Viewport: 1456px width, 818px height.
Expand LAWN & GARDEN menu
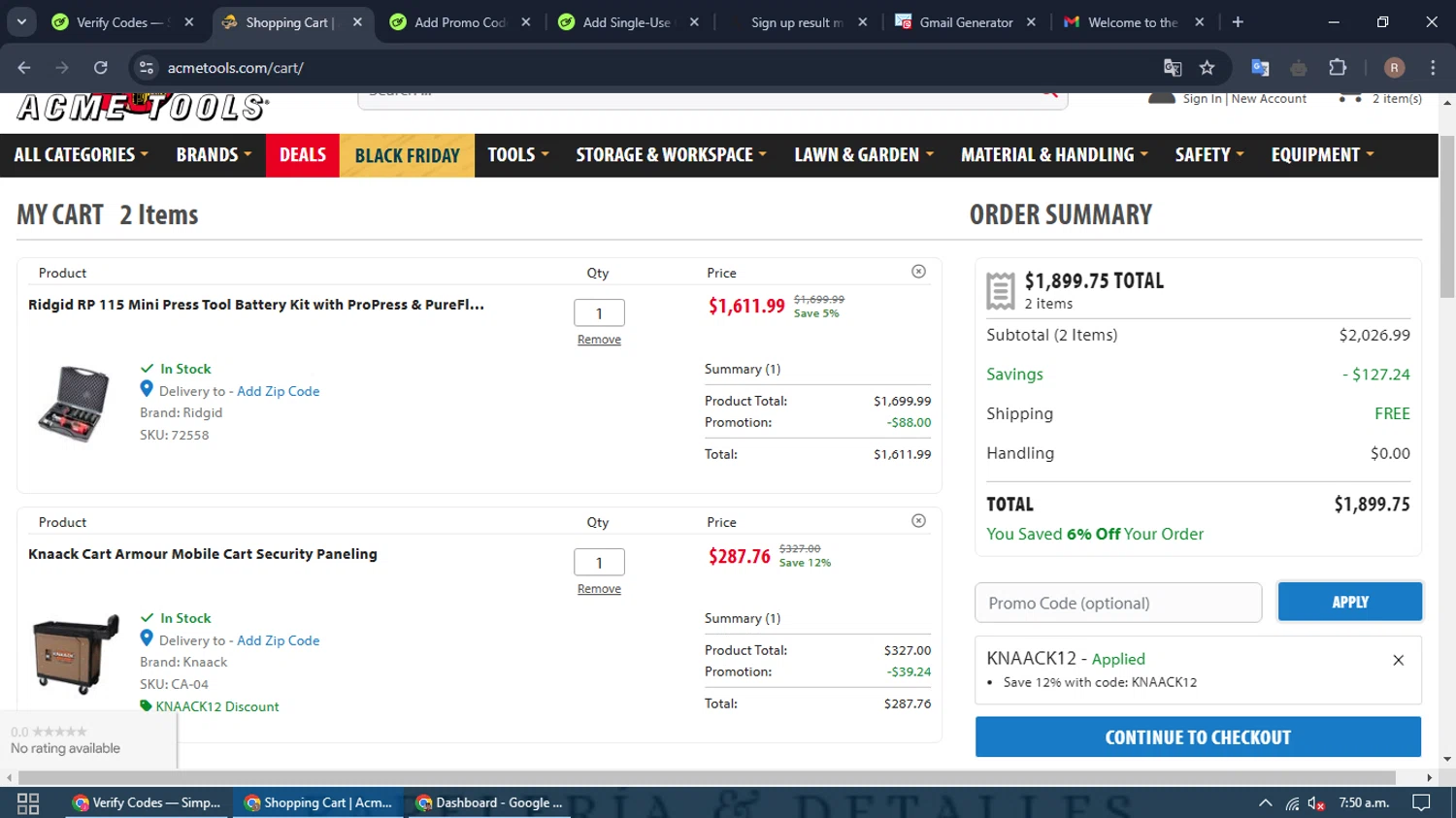point(864,155)
